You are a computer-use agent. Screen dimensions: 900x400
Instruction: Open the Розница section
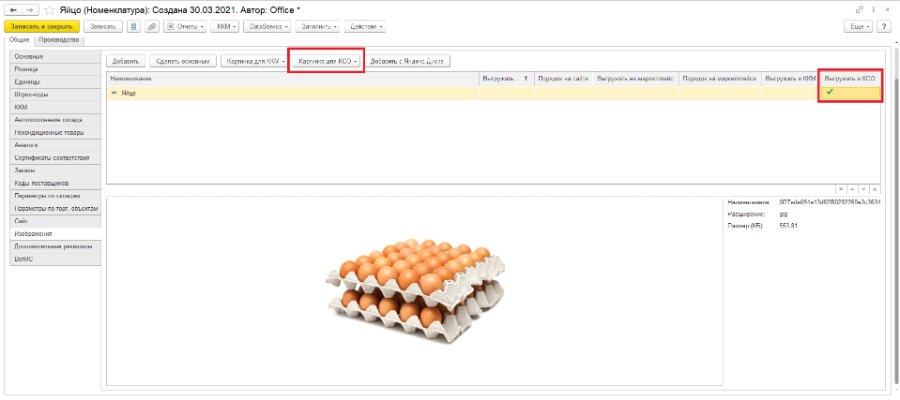[56, 69]
